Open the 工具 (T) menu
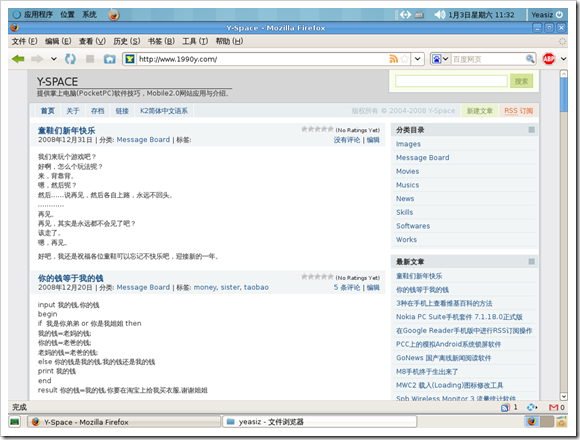The image size is (580, 440). pyautogui.click(x=195, y=41)
